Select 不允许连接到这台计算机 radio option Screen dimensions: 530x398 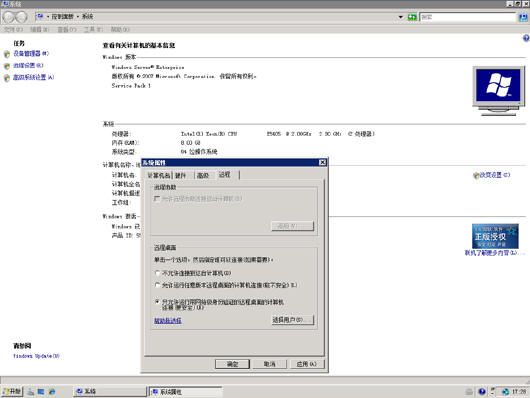click(157, 273)
